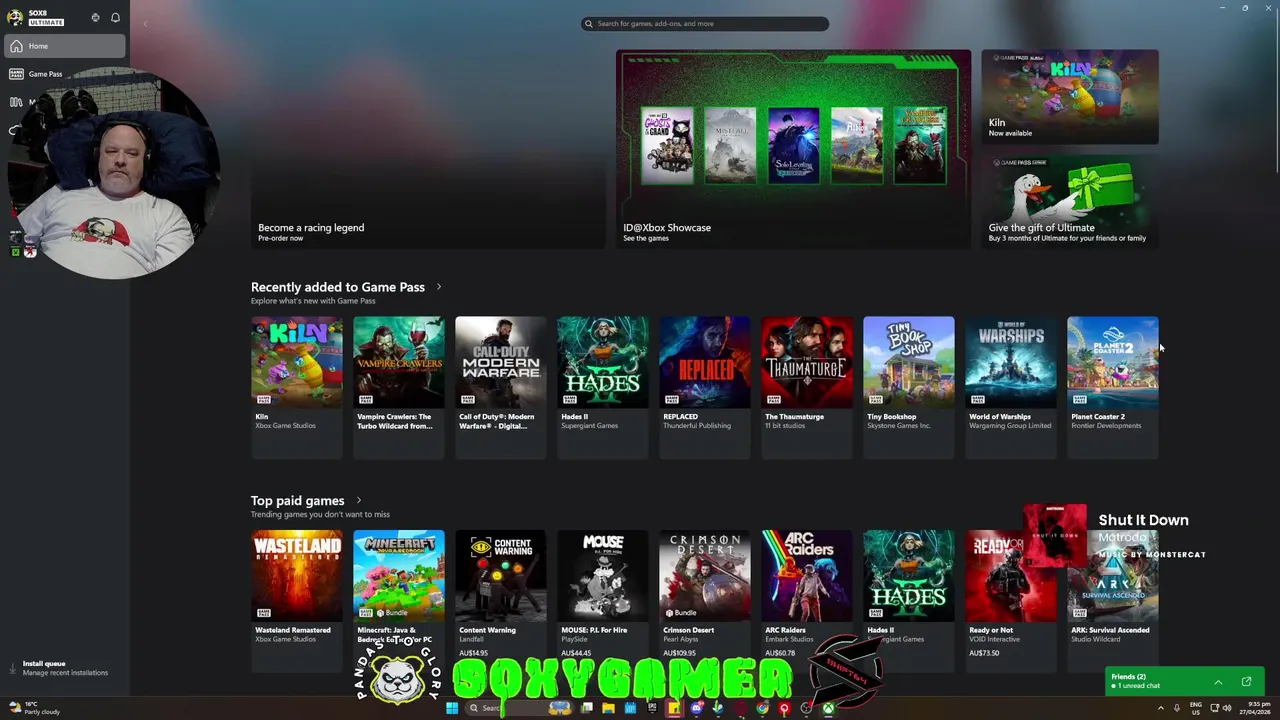Open the notifications bell icon
Image resolution: width=1280 pixels, height=720 pixels.
tap(115, 18)
